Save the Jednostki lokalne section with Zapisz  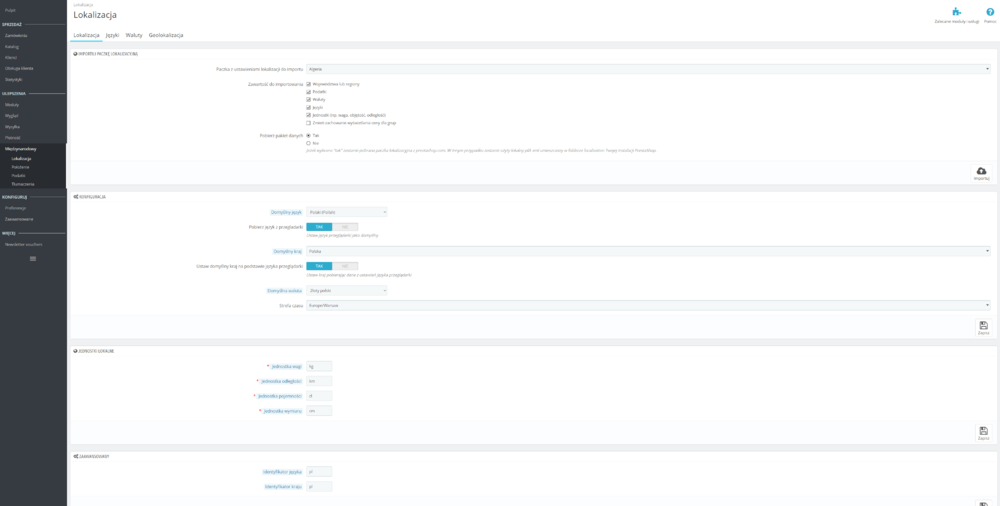[983, 433]
